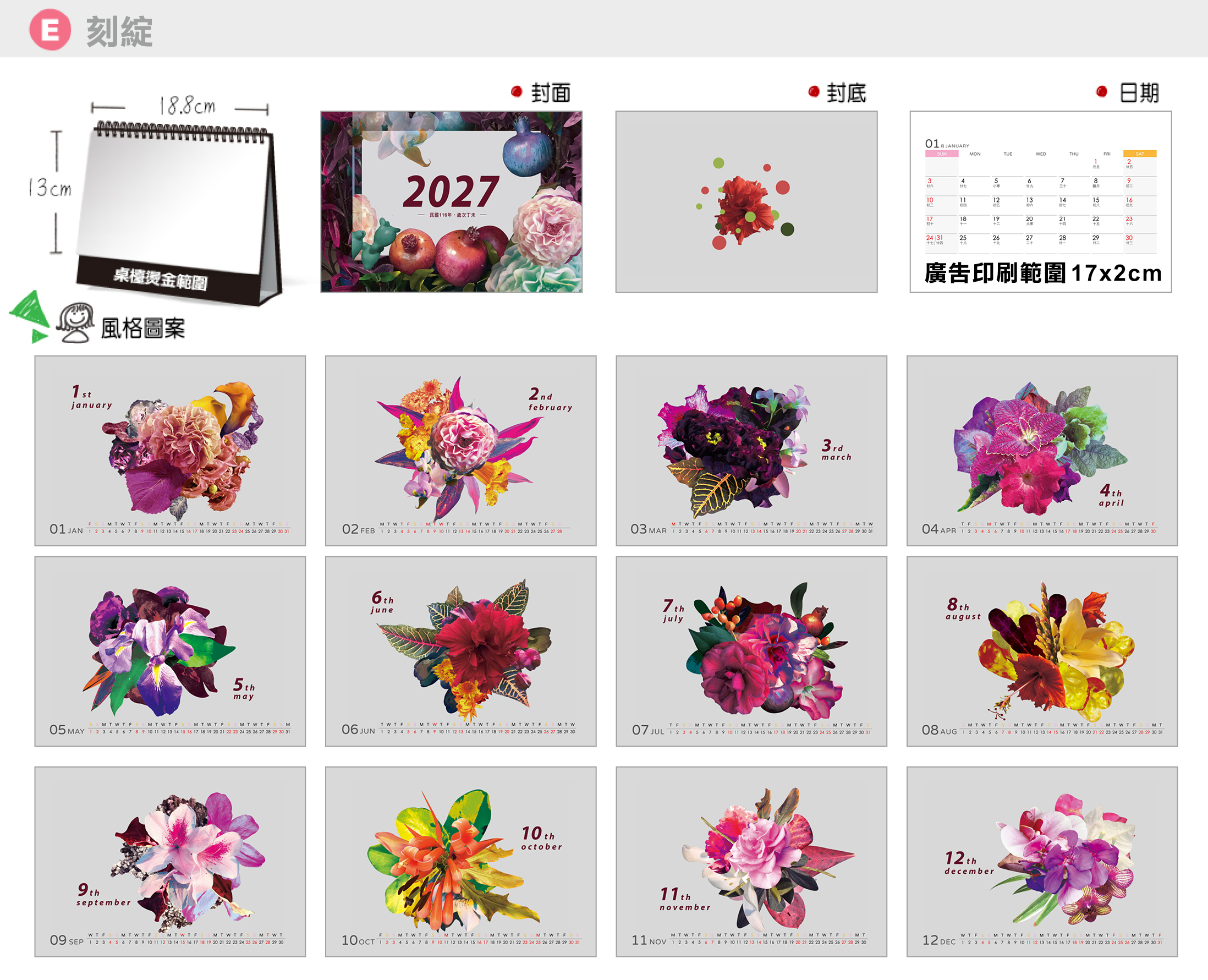
Task: Select the 3rd march flower page
Action: (x=751, y=451)
